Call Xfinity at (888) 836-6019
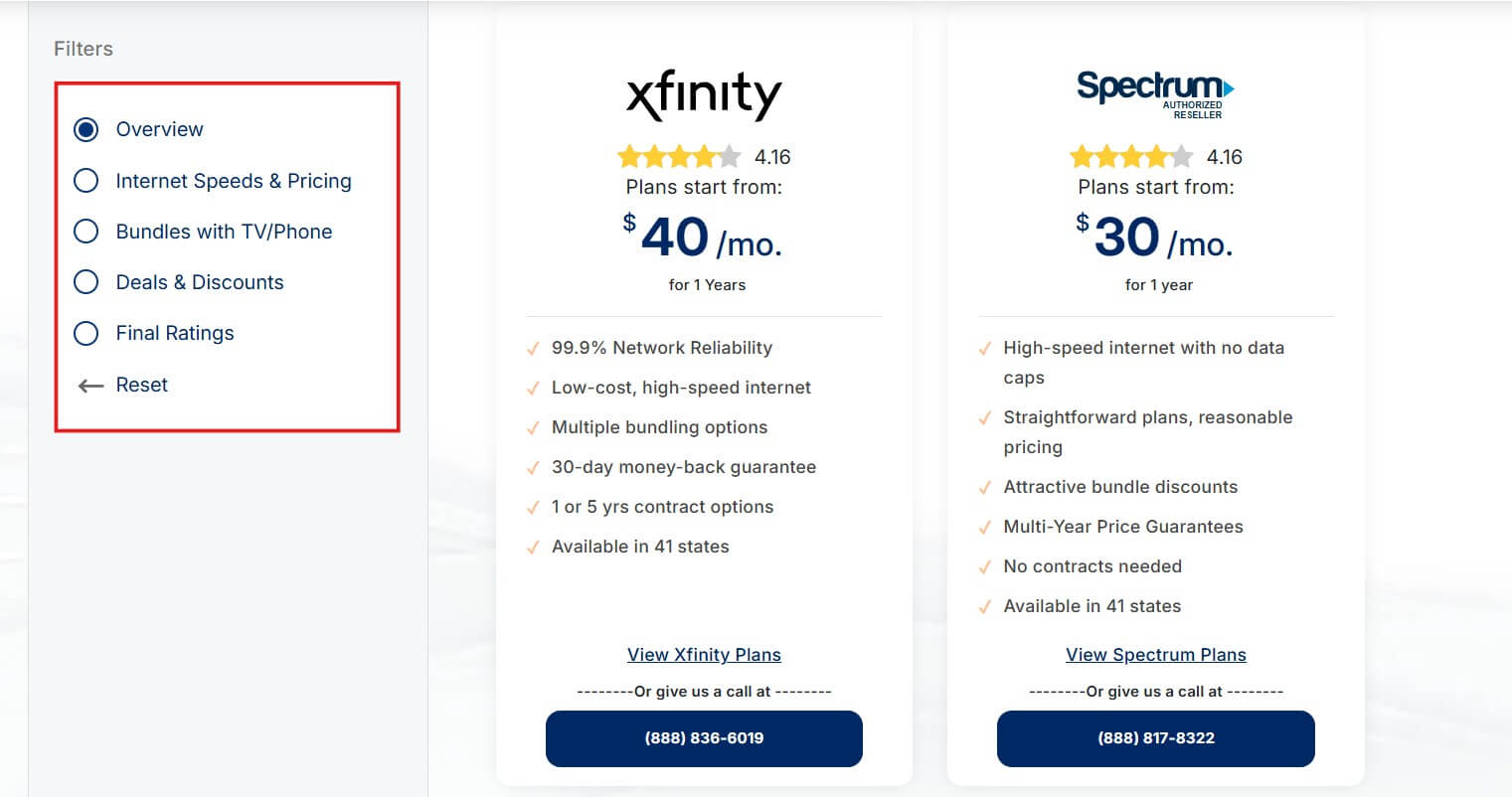This screenshot has height=797, width=1512. click(704, 738)
